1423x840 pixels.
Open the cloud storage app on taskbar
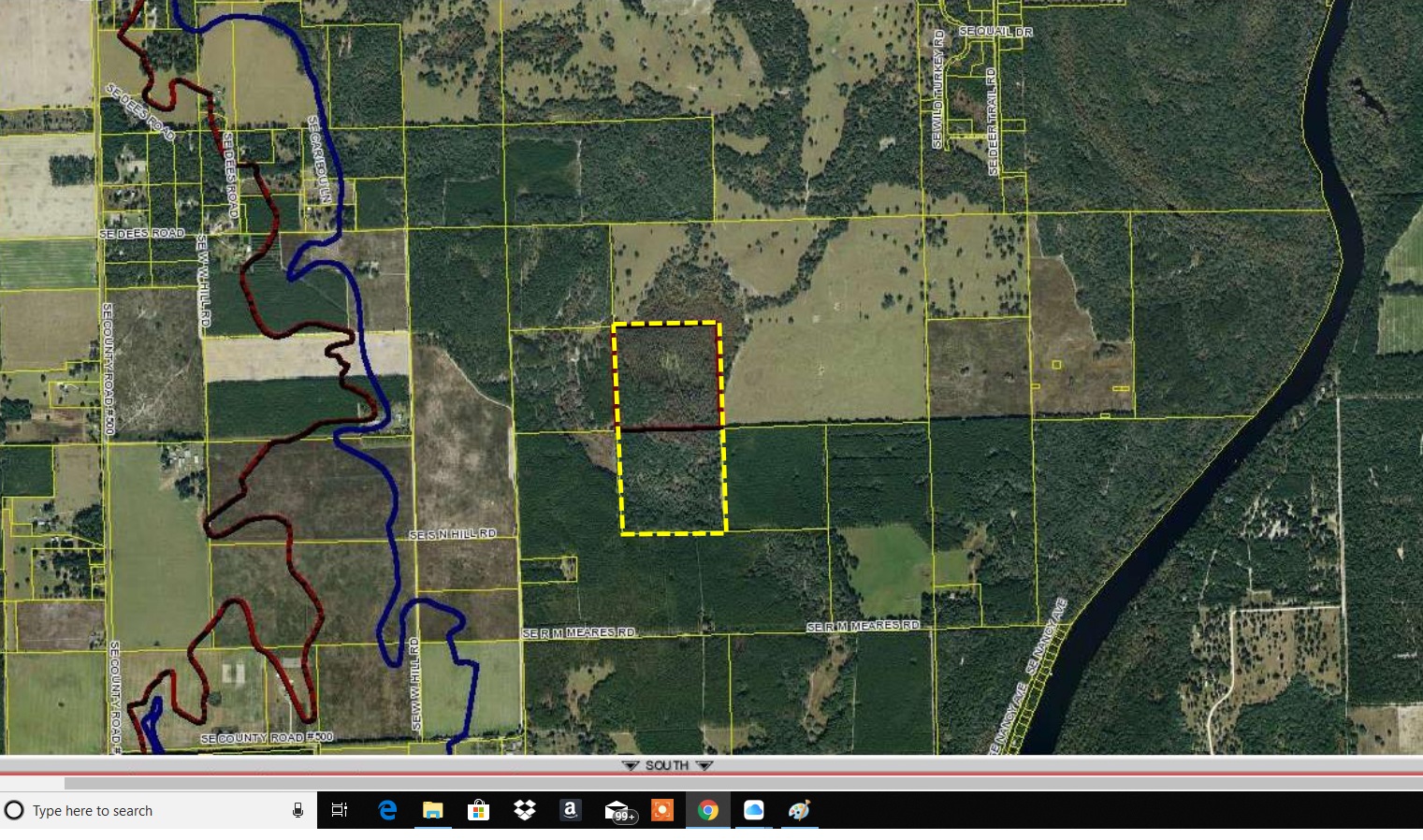coord(754,810)
